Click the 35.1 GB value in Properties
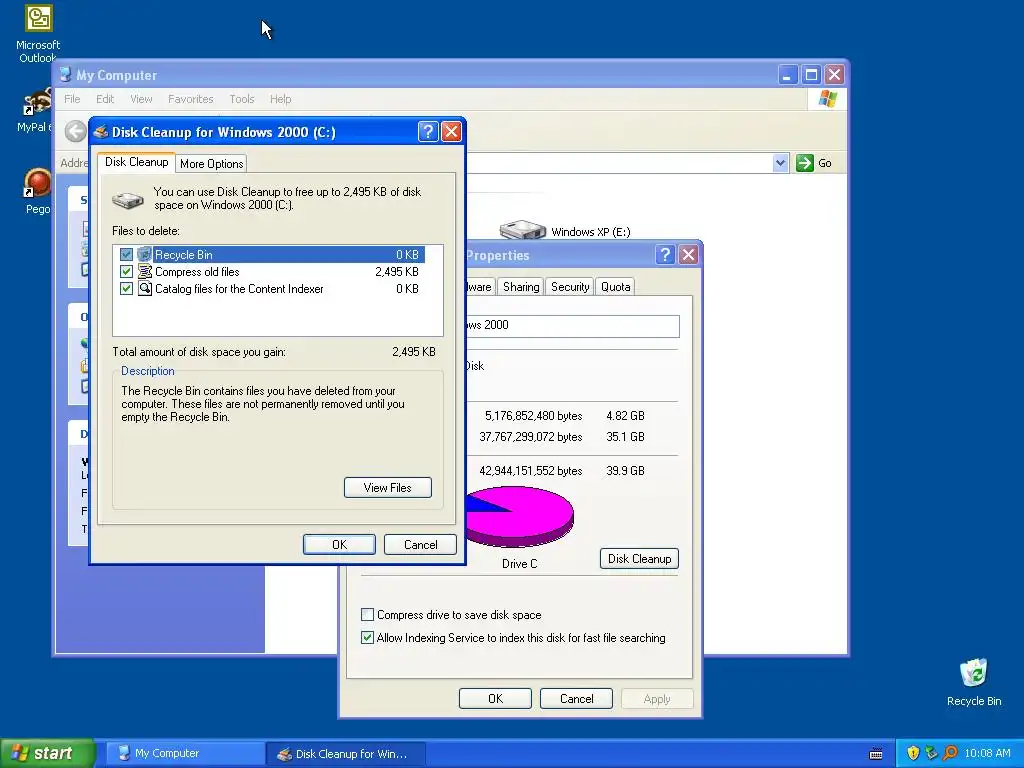The image size is (1024, 768). pyautogui.click(x=625, y=437)
